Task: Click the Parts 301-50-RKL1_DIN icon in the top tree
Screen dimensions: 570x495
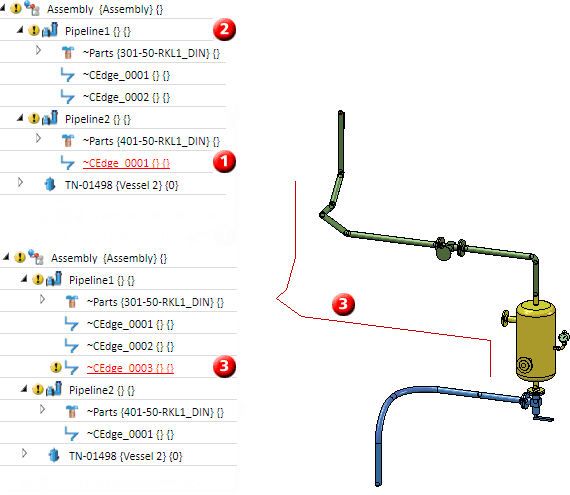Action: click(x=68, y=53)
